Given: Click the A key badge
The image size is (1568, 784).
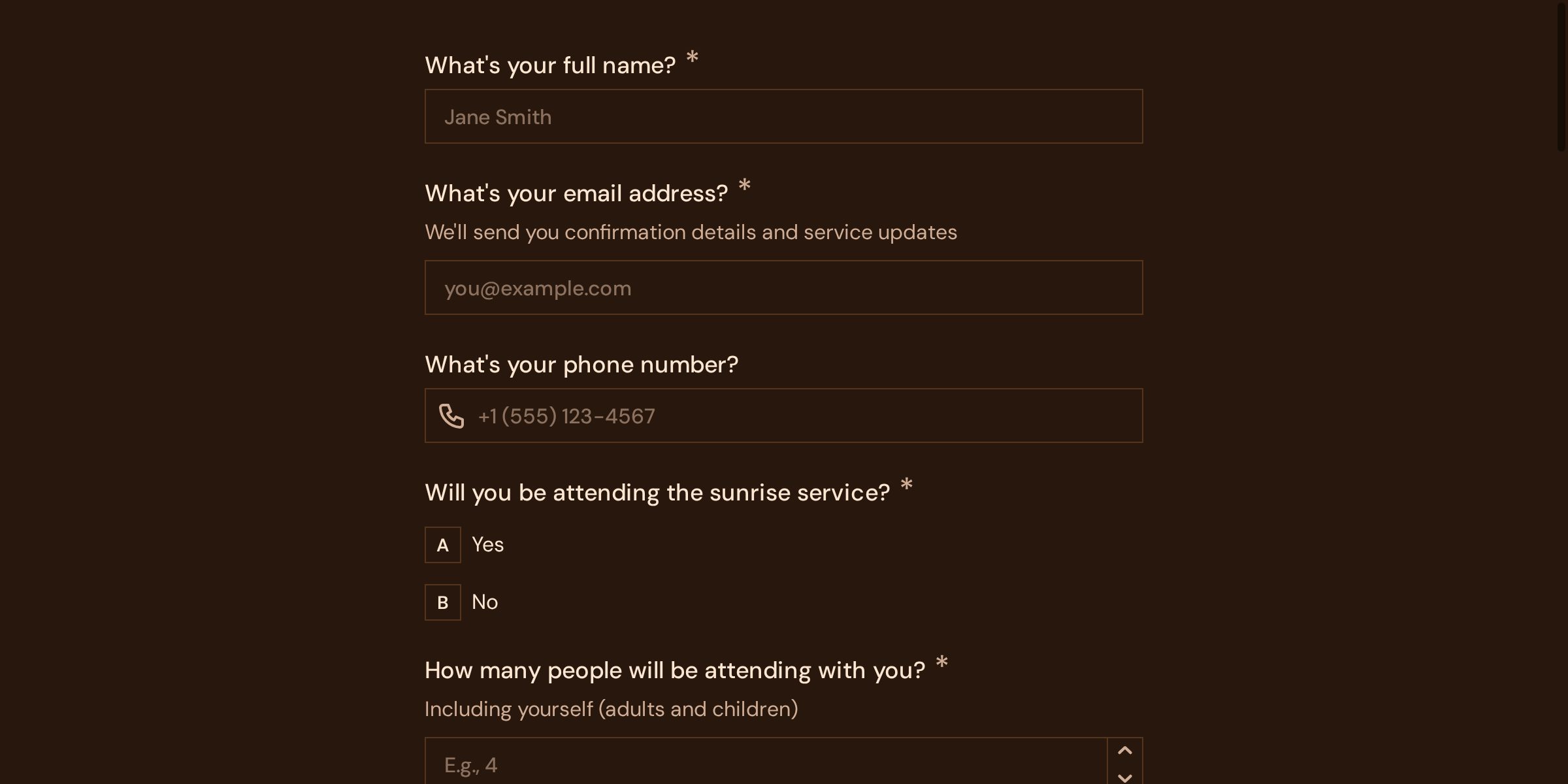Looking at the screenshot, I should pos(443,545).
